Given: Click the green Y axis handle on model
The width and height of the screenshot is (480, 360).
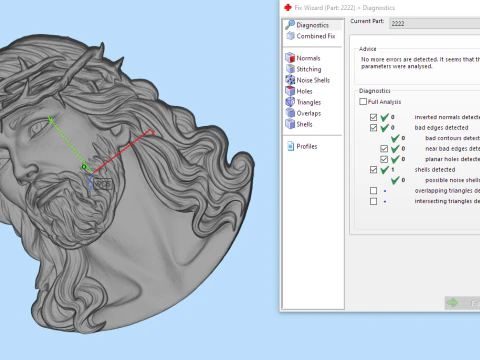Looking at the screenshot, I should (x=50, y=118).
